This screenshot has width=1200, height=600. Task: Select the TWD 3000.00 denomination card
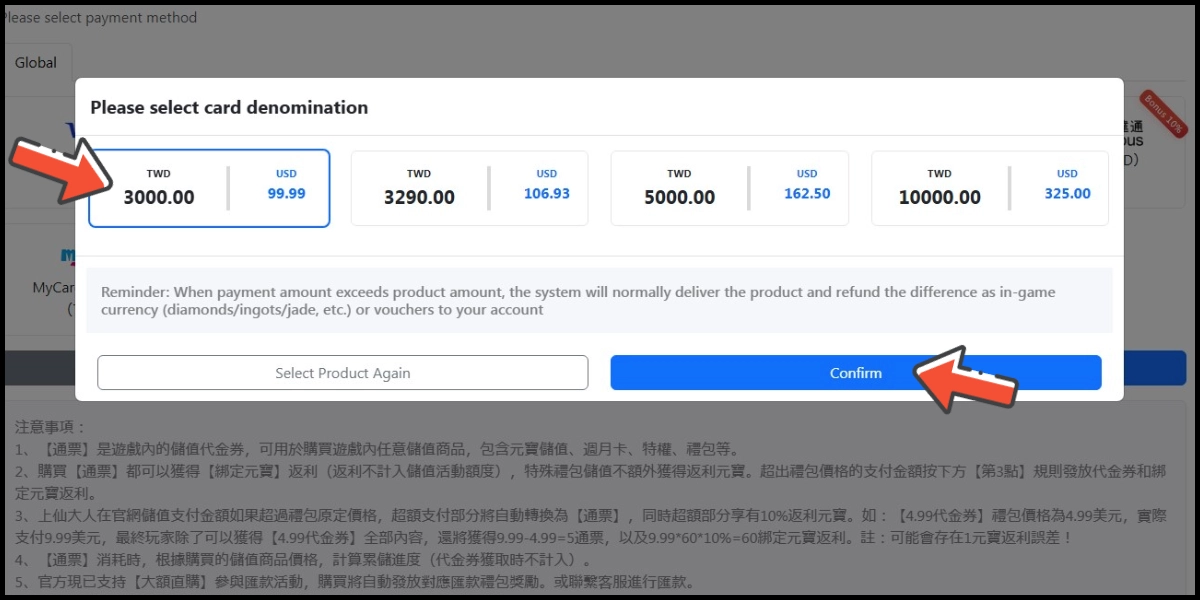tap(209, 188)
